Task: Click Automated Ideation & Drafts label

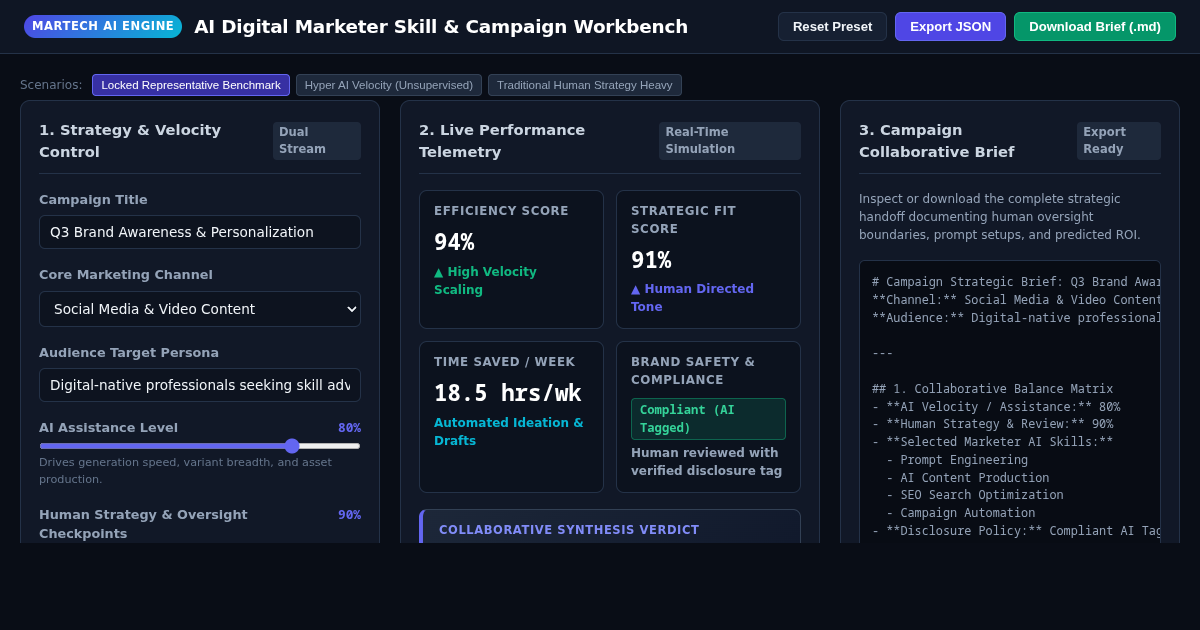Action: pos(509,432)
